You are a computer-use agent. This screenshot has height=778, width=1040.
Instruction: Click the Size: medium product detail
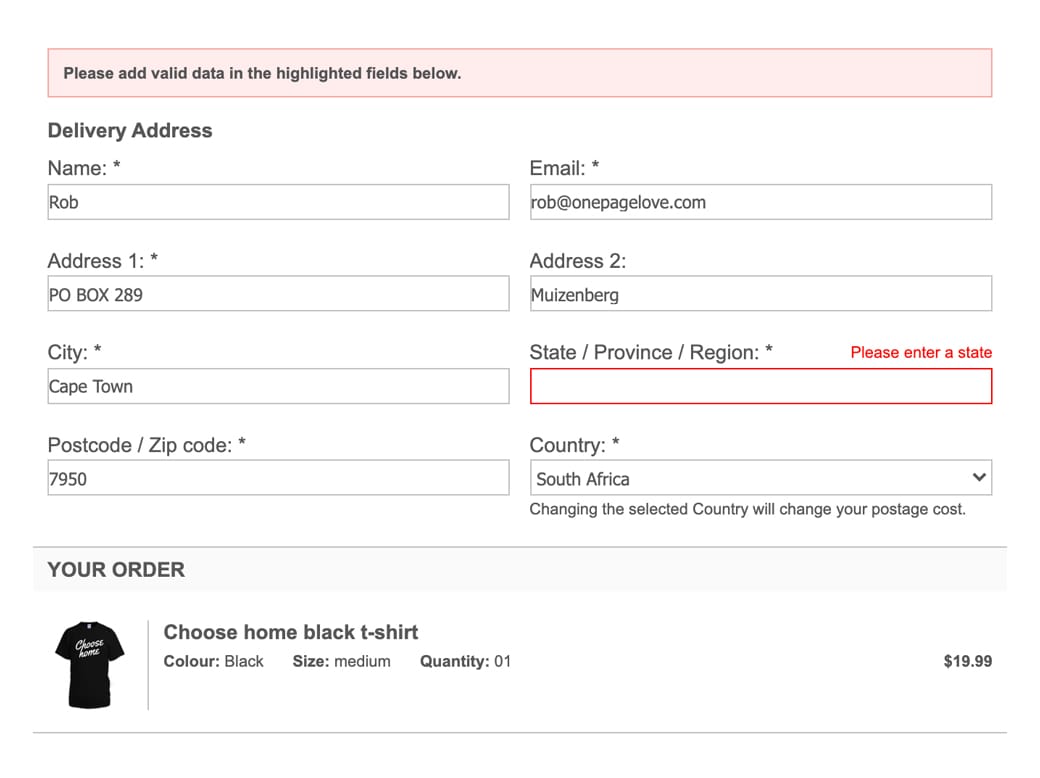[x=341, y=661]
